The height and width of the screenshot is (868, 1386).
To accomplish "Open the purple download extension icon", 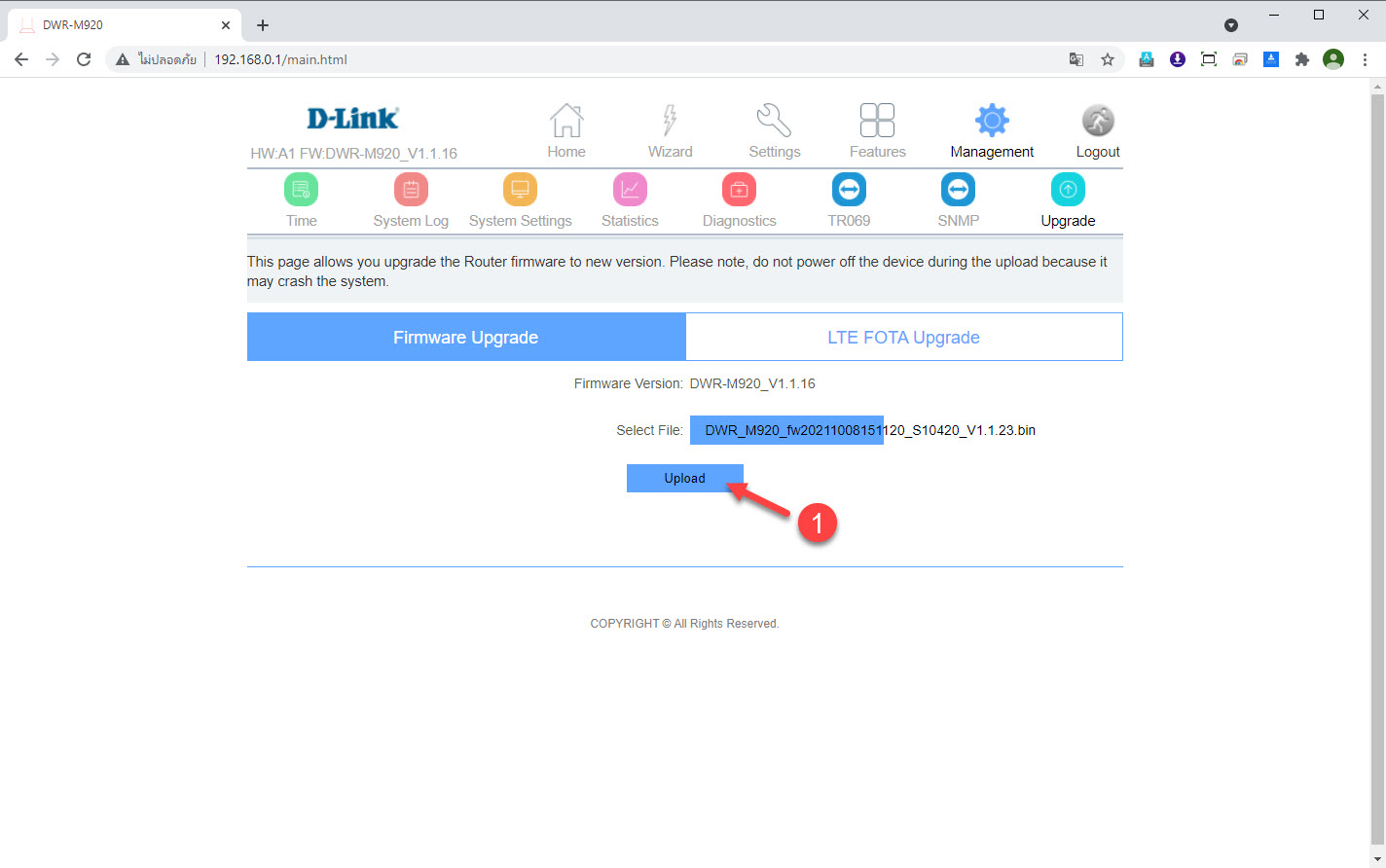I will click(x=1178, y=59).
